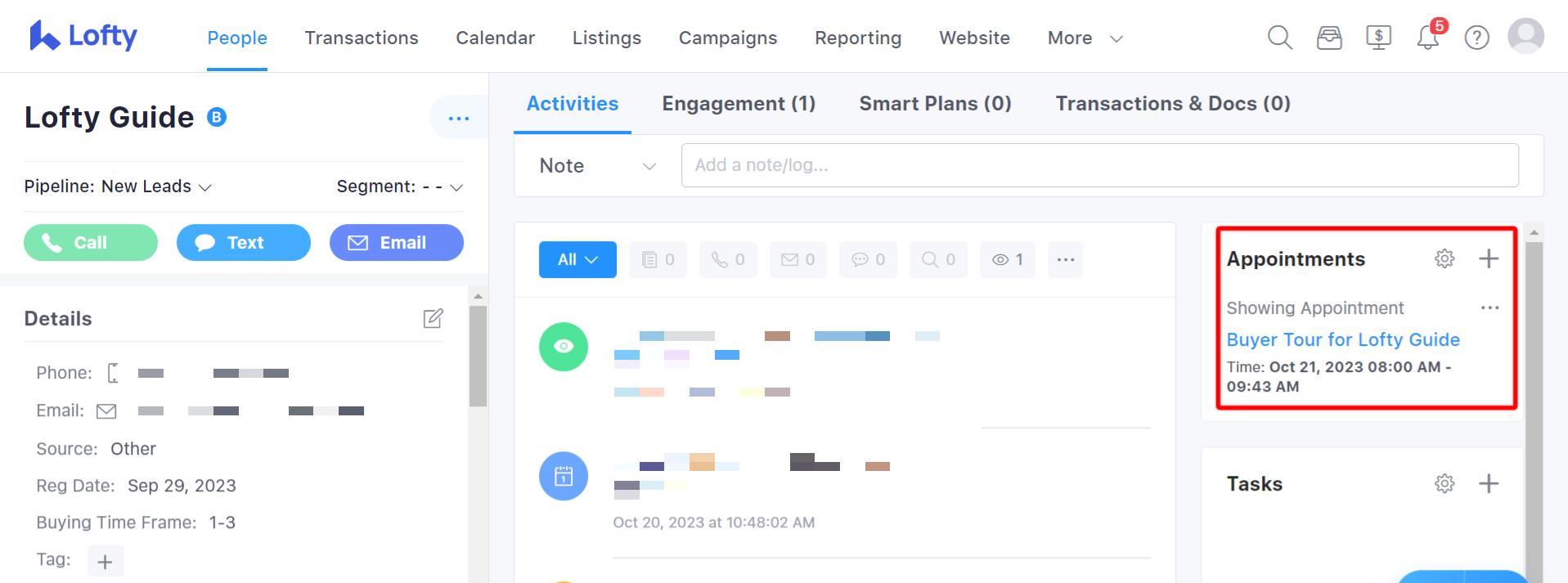
Task: Click the Add a note/log input field
Action: (x=1100, y=165)
